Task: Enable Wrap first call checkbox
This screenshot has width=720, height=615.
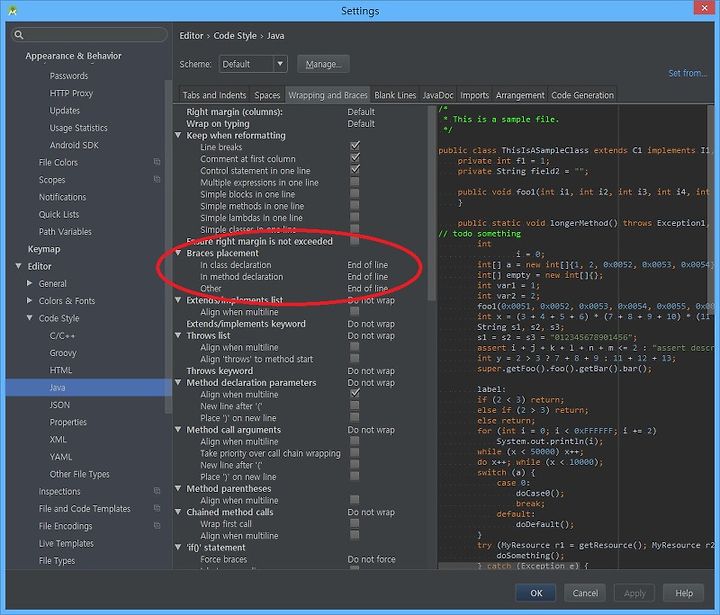Action: [354, 524]
